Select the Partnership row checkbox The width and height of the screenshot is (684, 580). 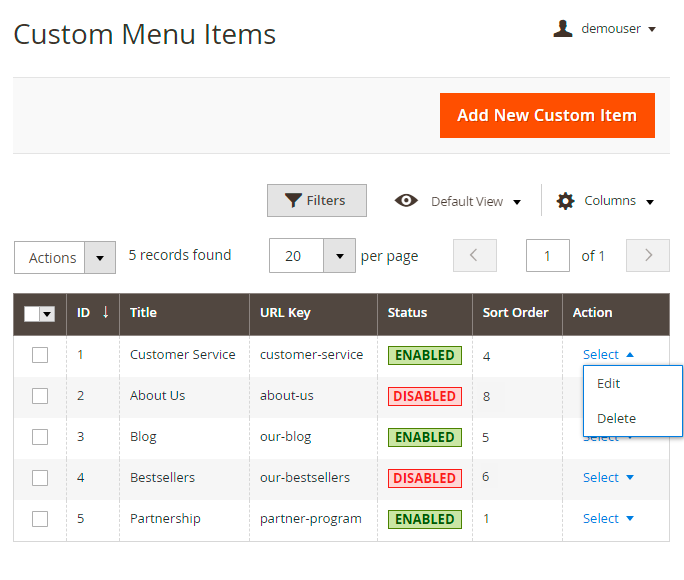coord(40,519)
